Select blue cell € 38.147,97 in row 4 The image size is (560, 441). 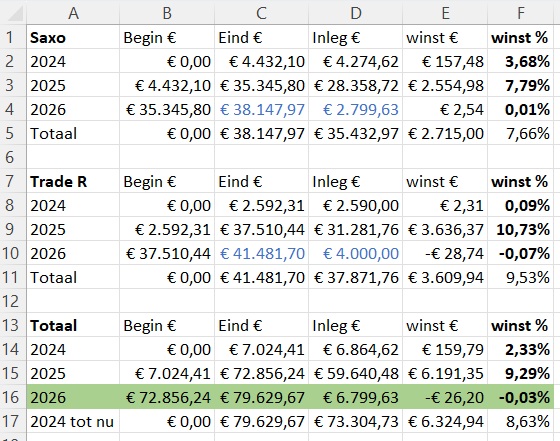261,109
